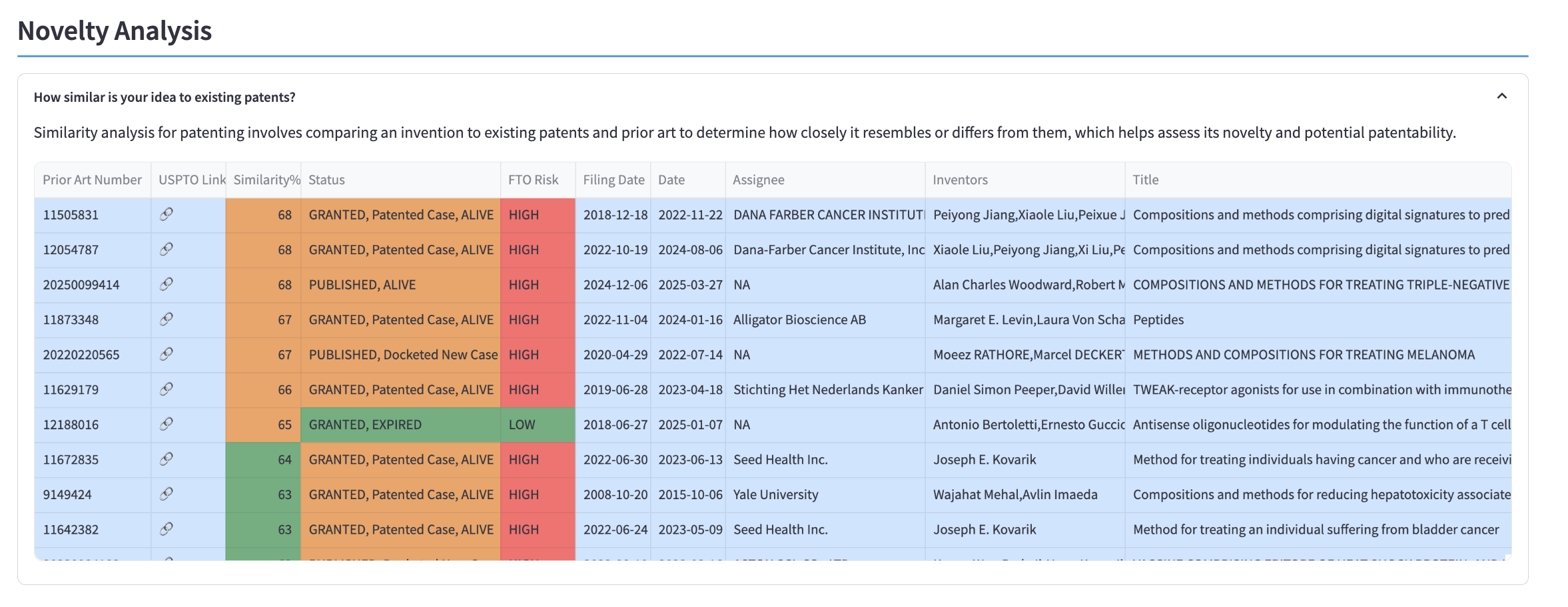1568x607 pixels.
Task: Open USPTO link icon for patent 12188016
Action: pos(167,424)
